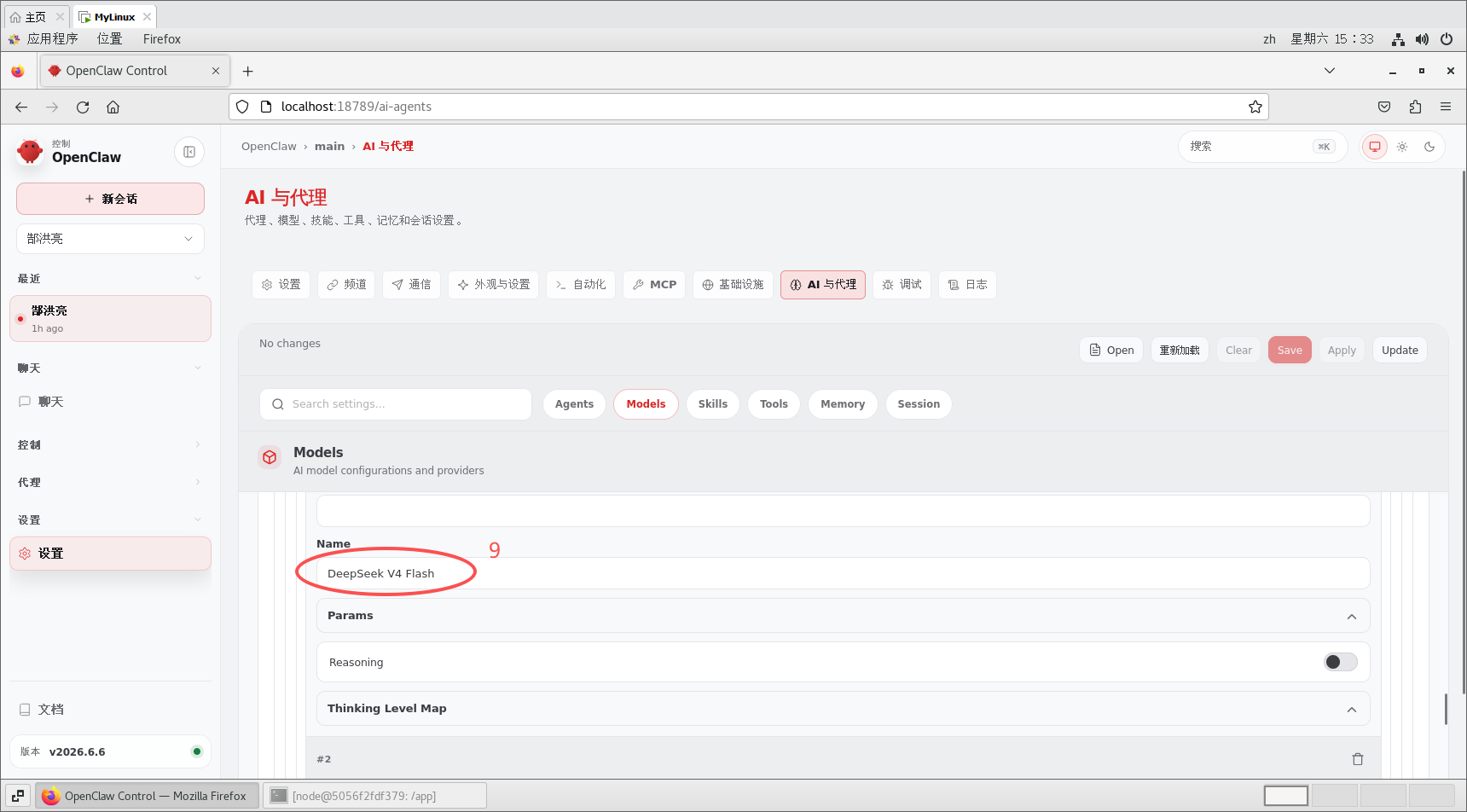Switch to the 设置 top tab
The image size is (1467, 812).
click(x=281, y=285)
